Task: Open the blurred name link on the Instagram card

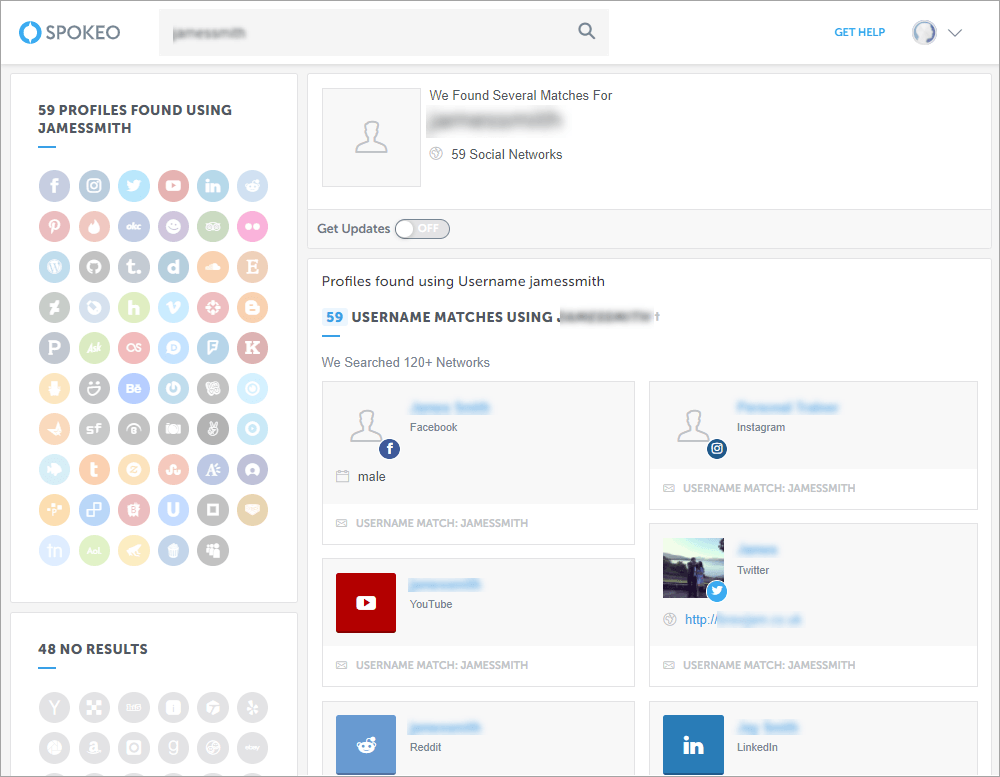Action: [788, 408]
